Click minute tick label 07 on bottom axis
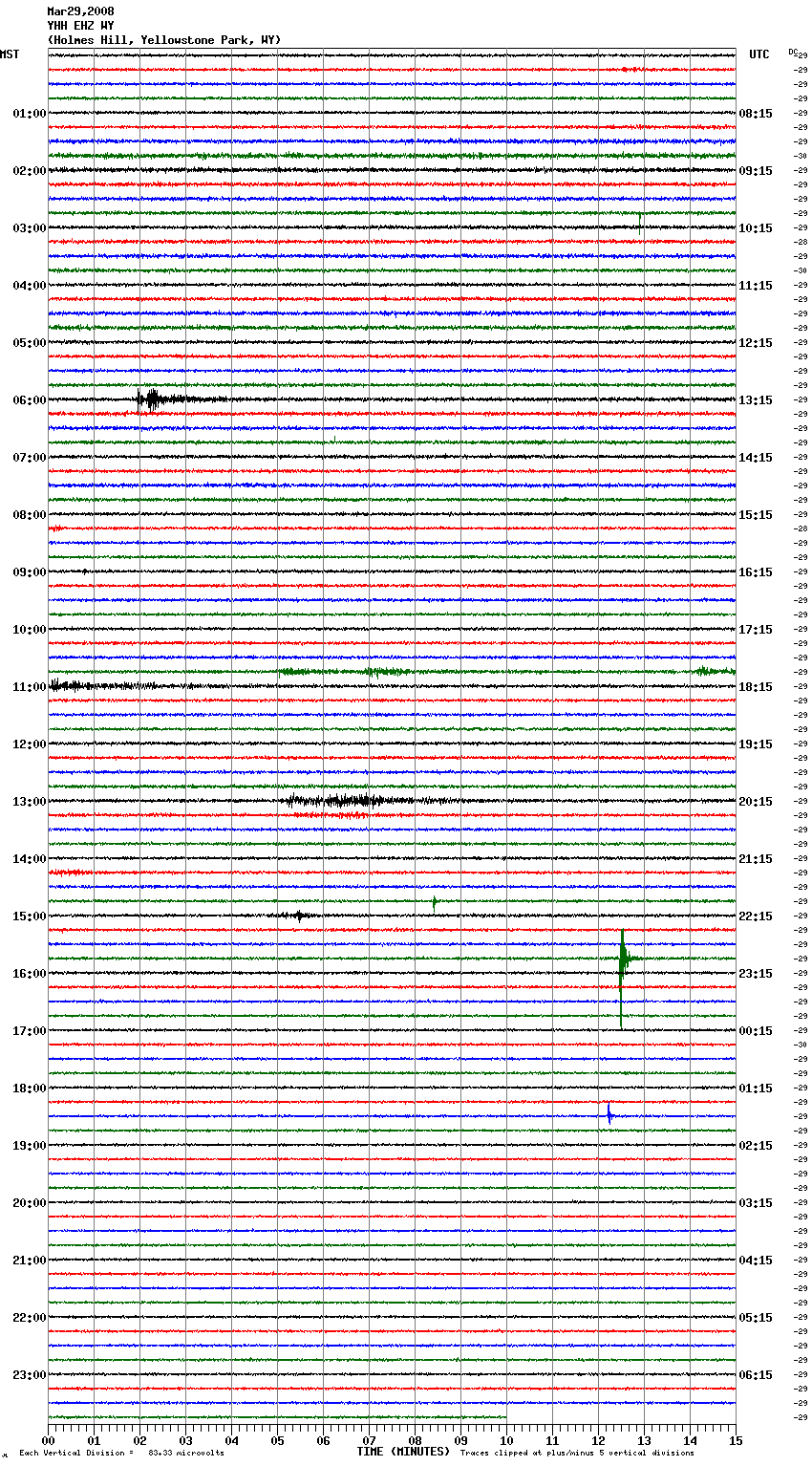 pyautogui.click(x=370, y=1440)
